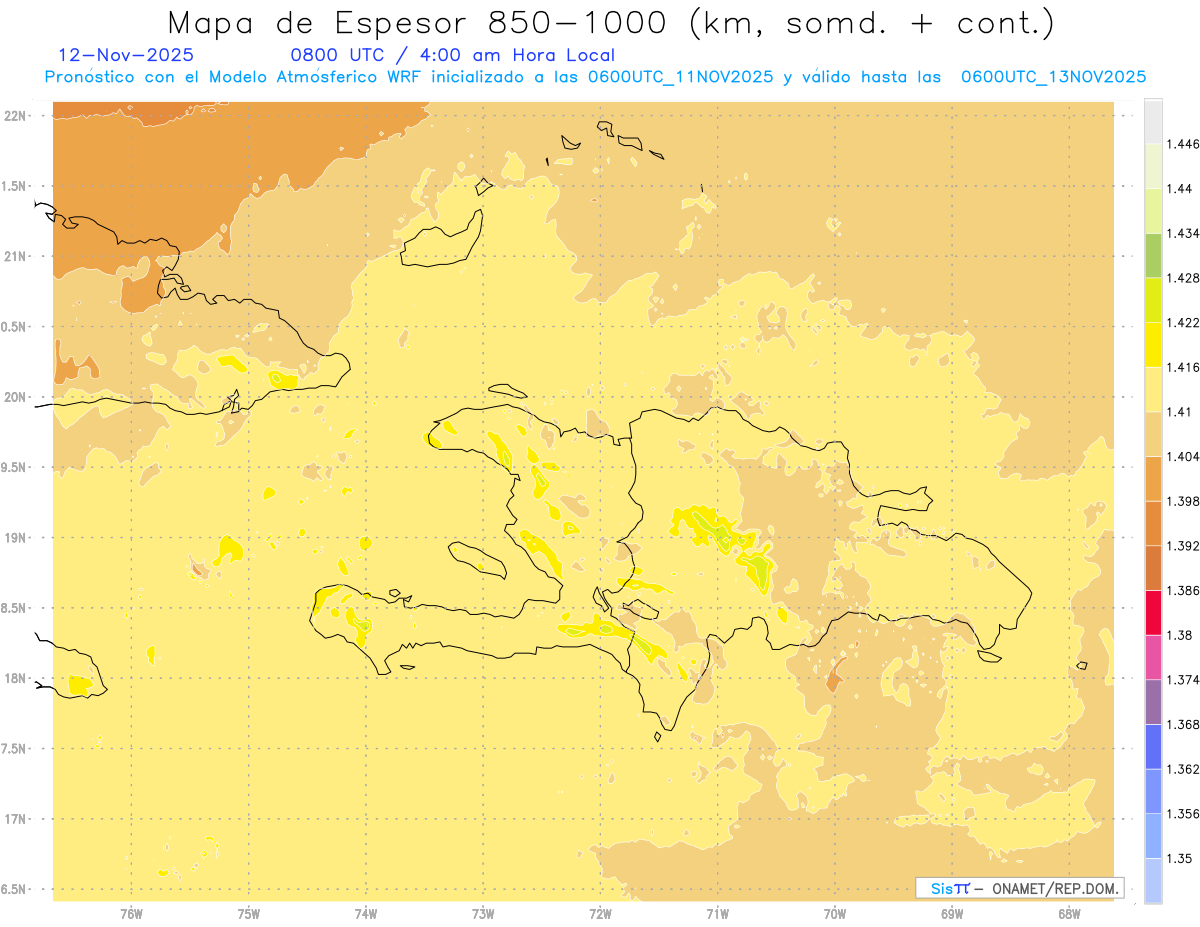Click the color bar value 1.362

[x=1184, y=770]
